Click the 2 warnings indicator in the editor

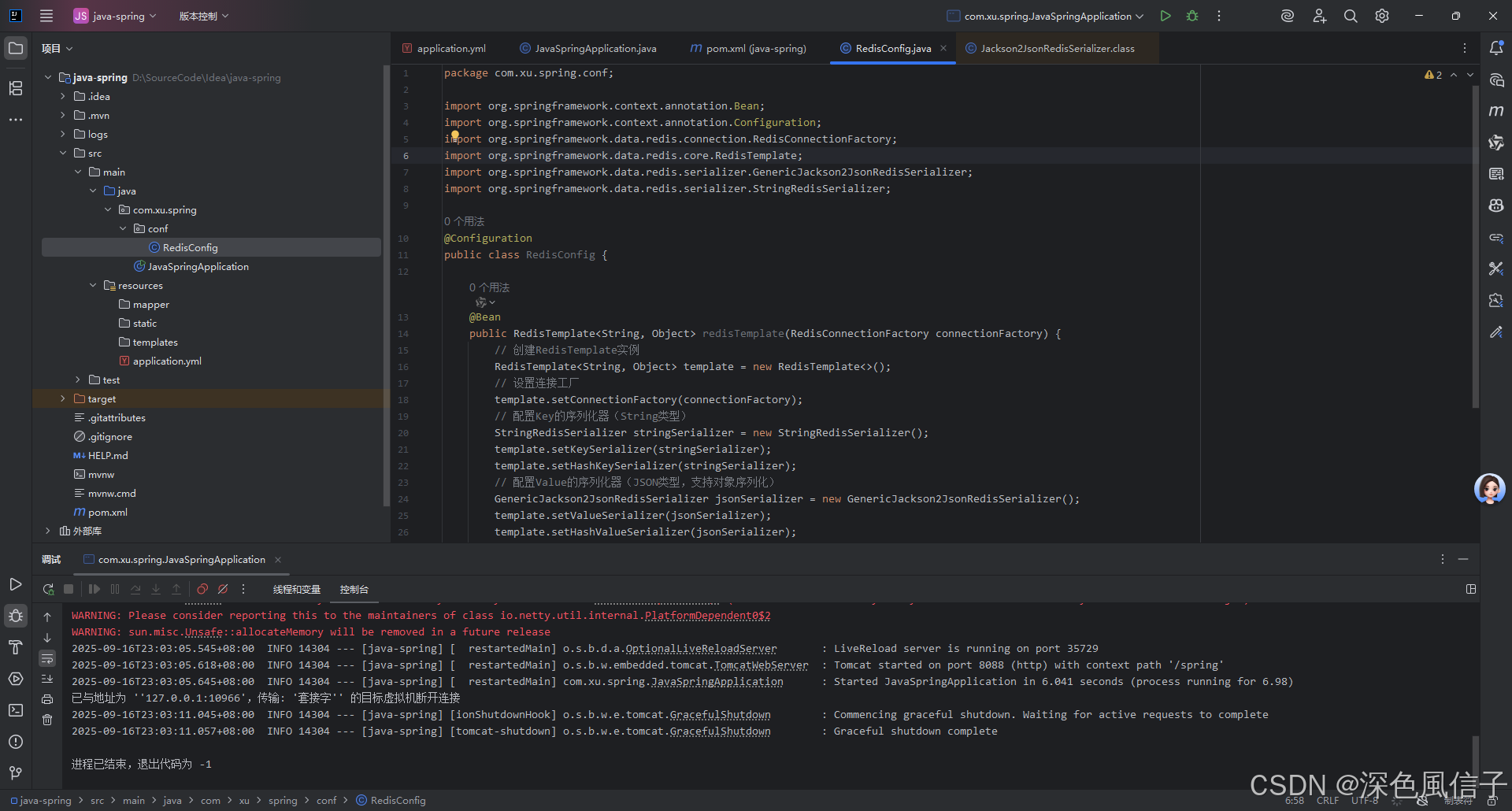pos(1433,75)
